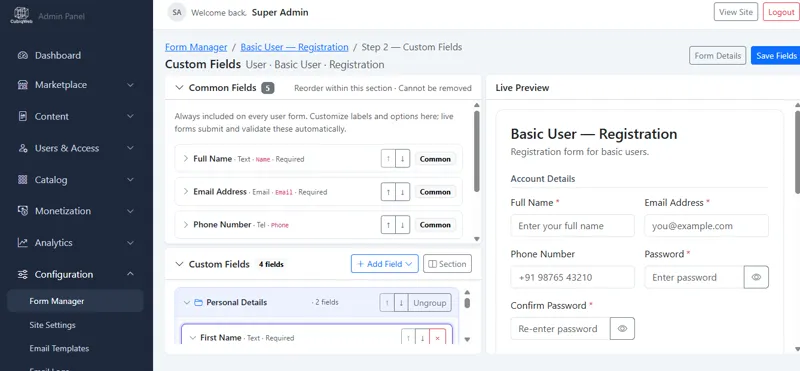Expand the Phone Number field row
This screenshot has height=371, width=800.
186,225
